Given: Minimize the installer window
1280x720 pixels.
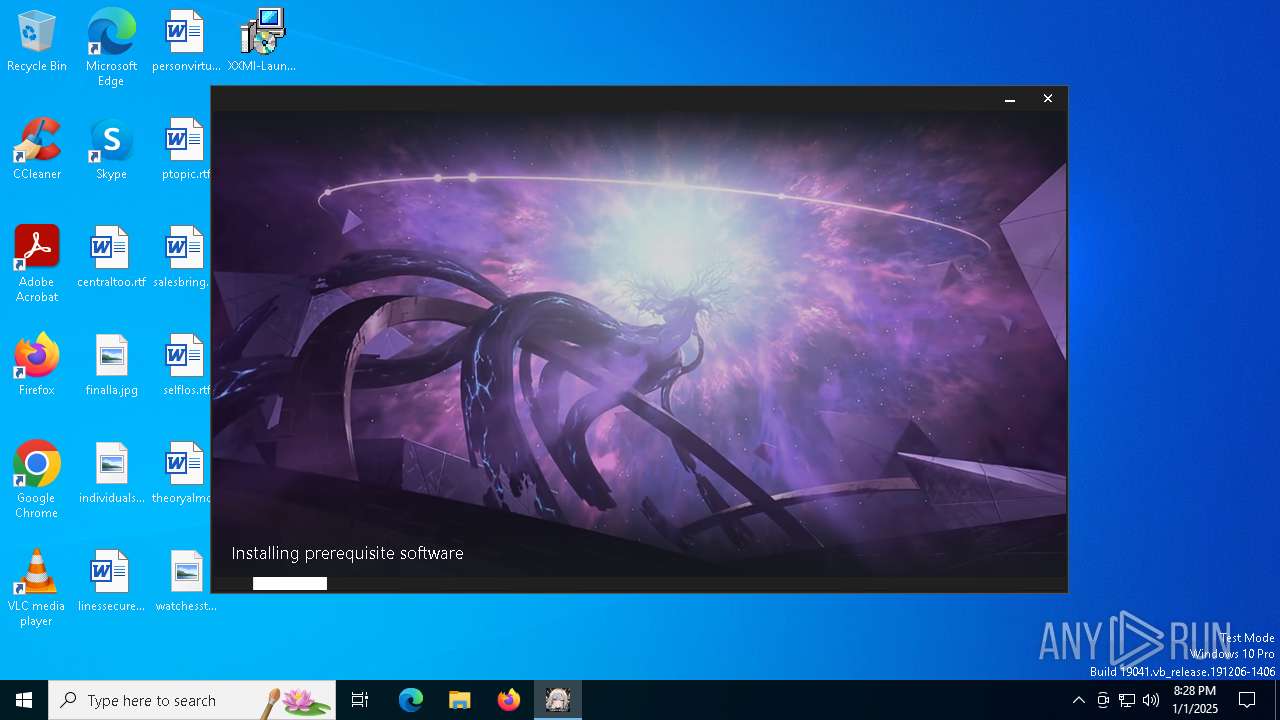Looking at the screenshot, I should (x=1010, y=99).
